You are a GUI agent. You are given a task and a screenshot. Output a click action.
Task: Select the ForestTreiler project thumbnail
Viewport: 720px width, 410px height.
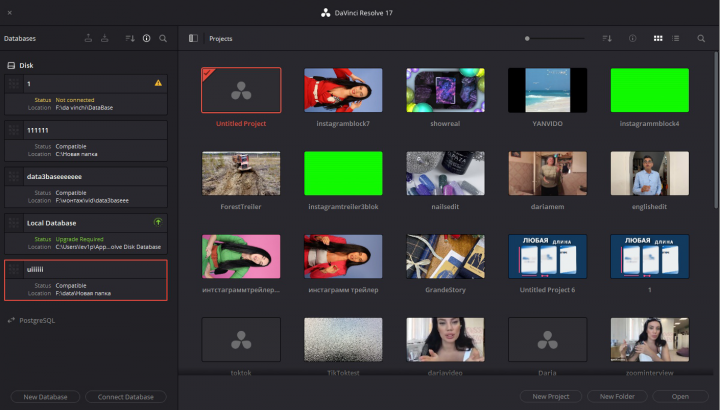[x=241, y=174]
